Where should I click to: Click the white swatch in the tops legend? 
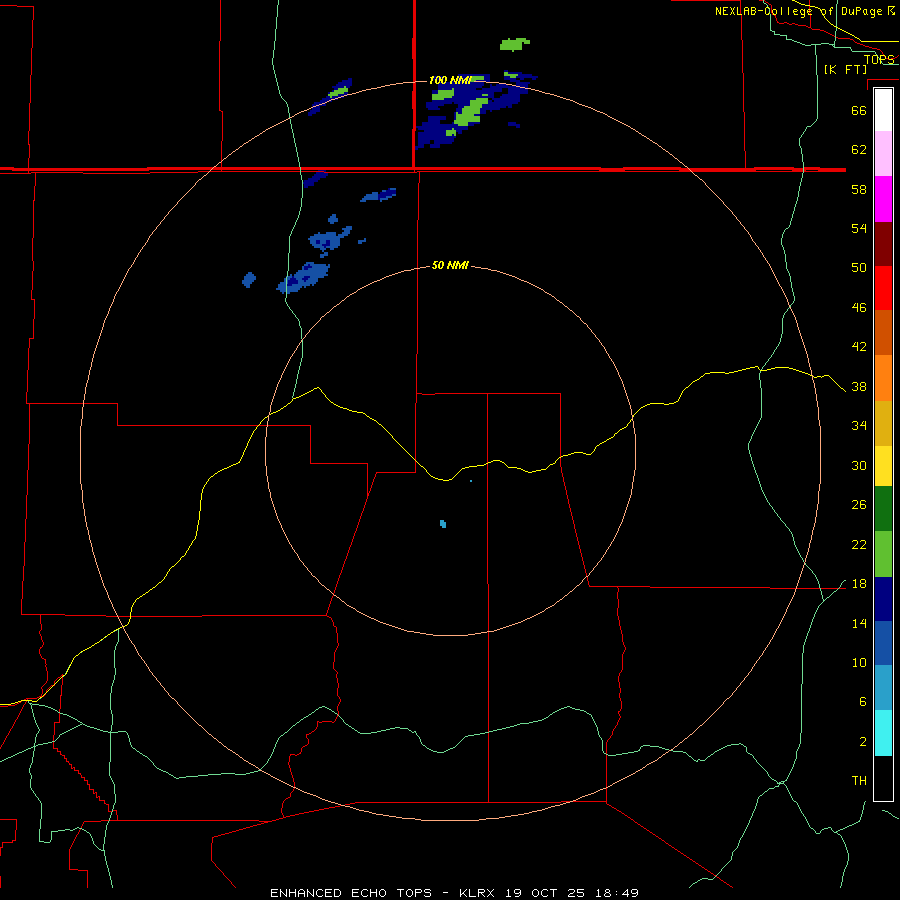pos(883,110)
